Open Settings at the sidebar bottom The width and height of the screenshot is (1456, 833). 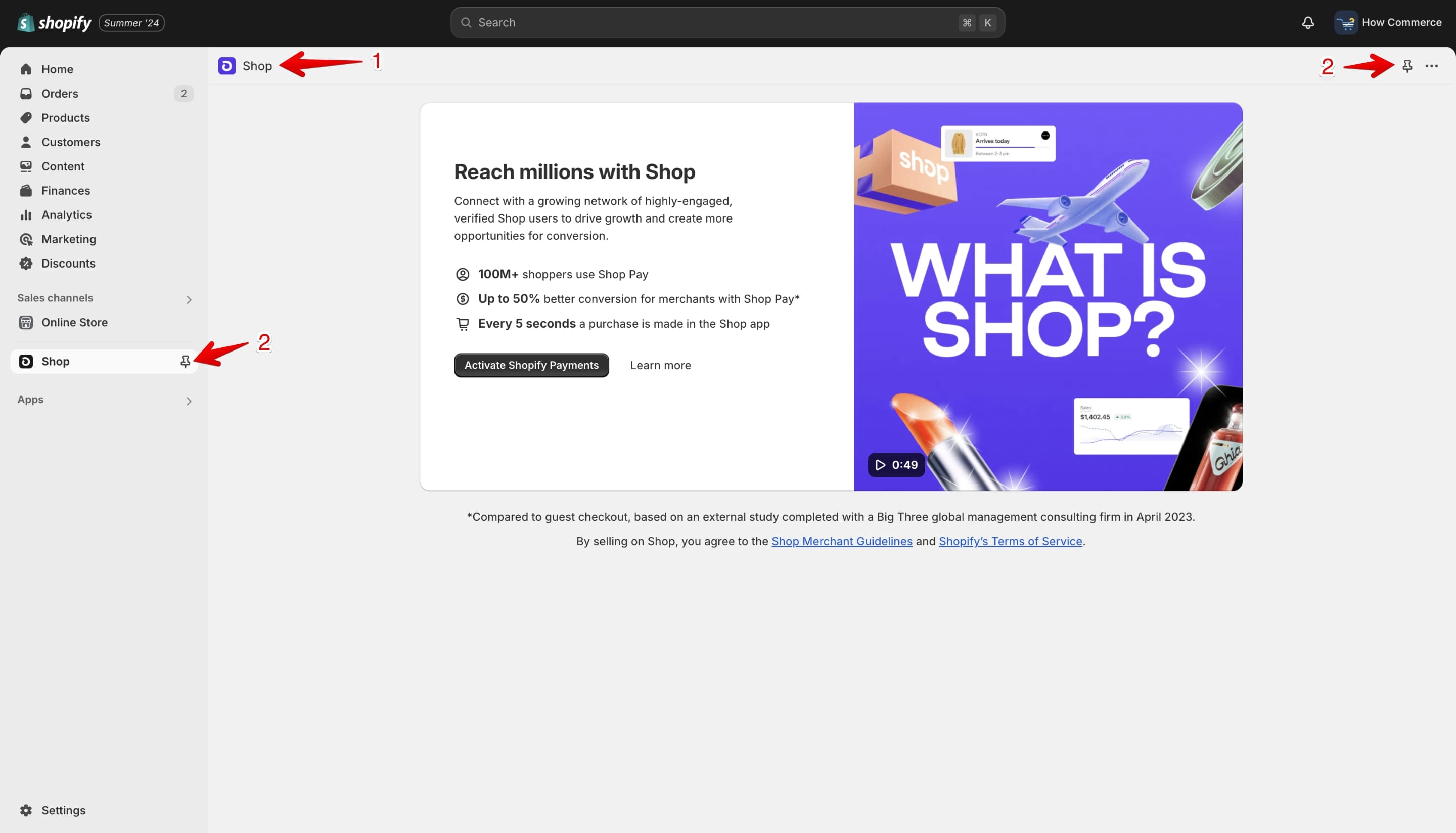104,811
